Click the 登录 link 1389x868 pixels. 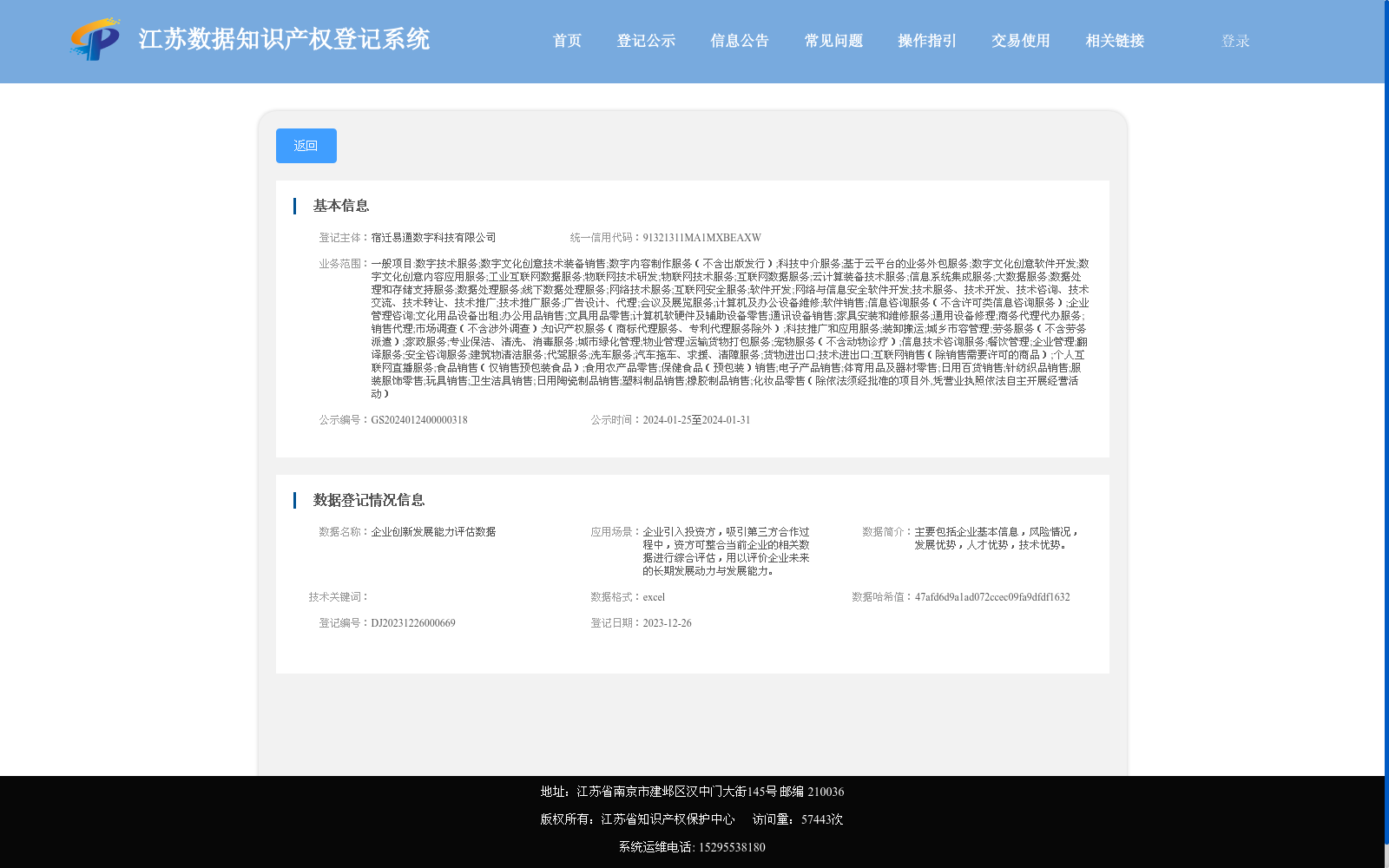tap(1235, 41)
